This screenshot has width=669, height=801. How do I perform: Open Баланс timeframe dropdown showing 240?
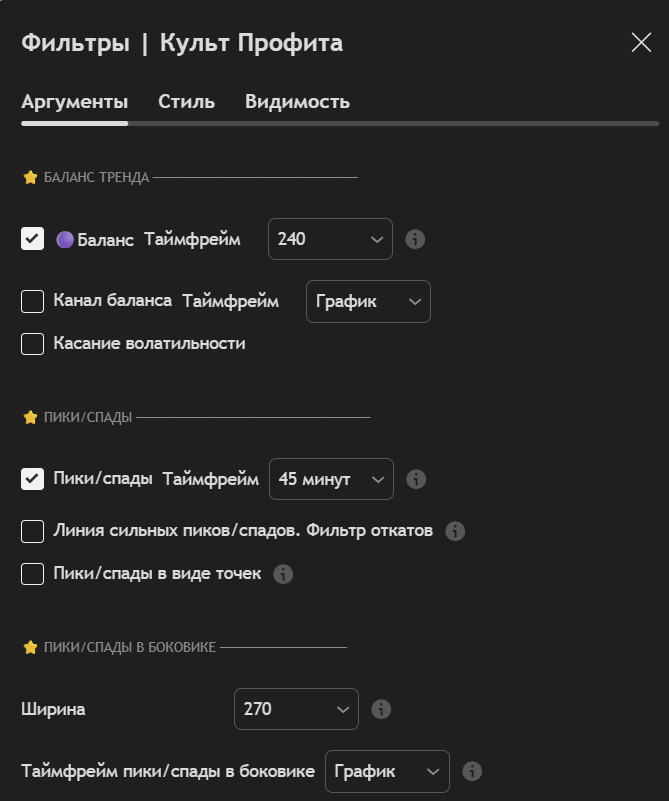coord(330,240)
